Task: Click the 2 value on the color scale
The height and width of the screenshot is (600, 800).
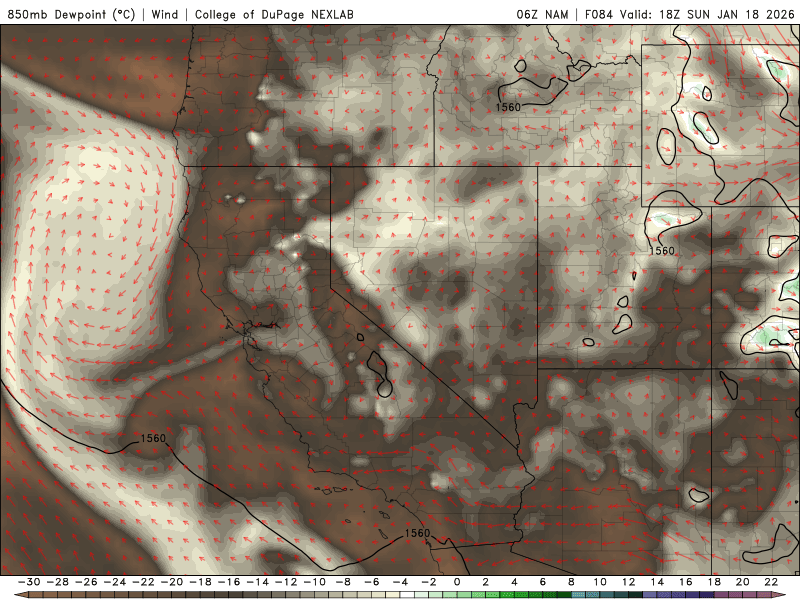Action: pyautogui.click(x=486, y=582)
